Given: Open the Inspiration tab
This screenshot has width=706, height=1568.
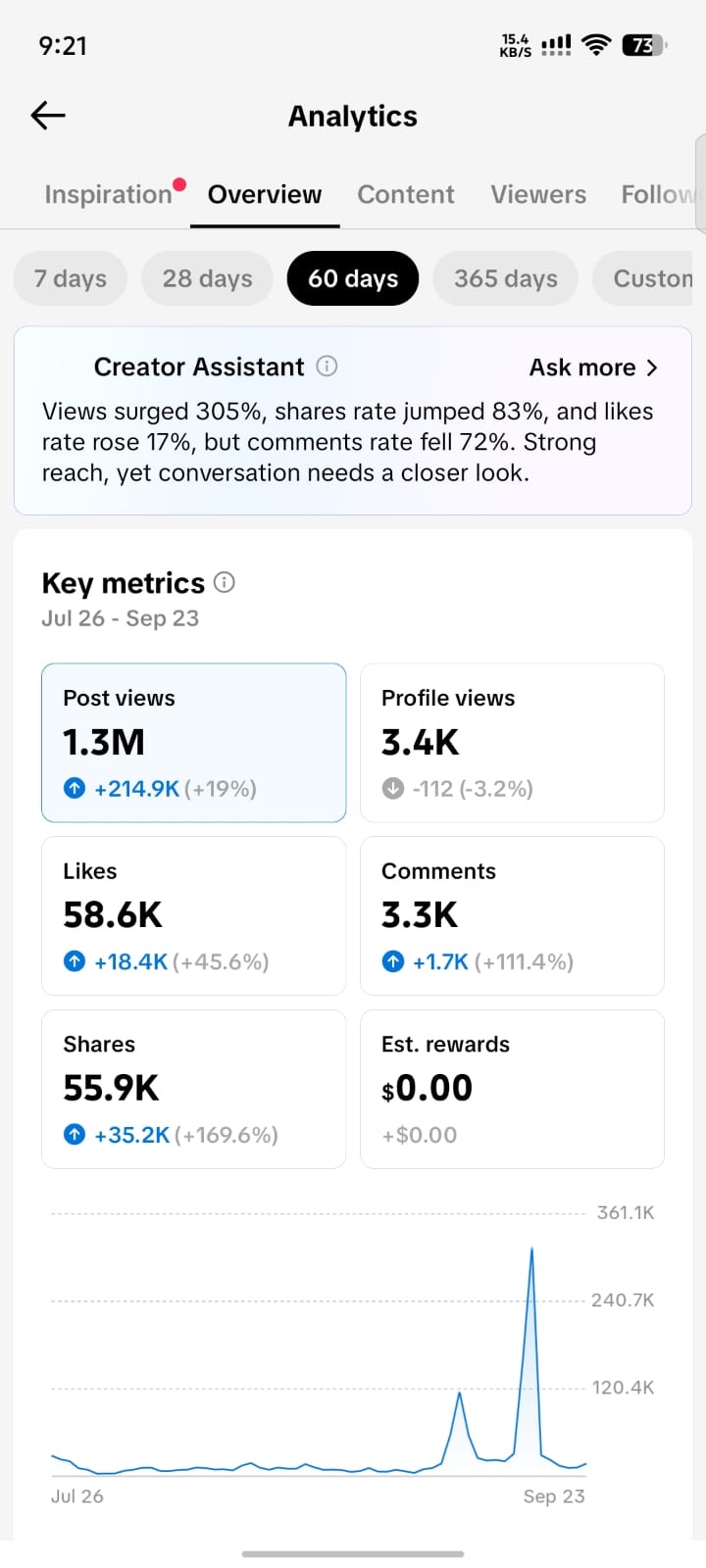Looking at the screenshot, I should tap(109, 194).
